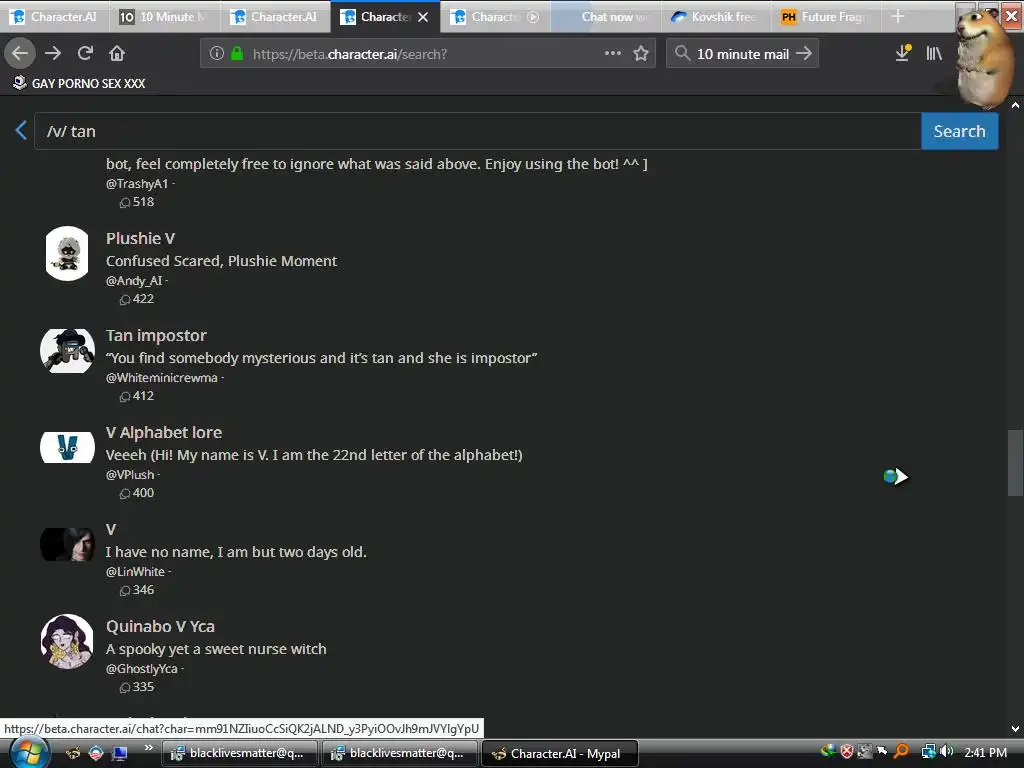Click the 2:41 PM taskbar clock

pos(985,752)
